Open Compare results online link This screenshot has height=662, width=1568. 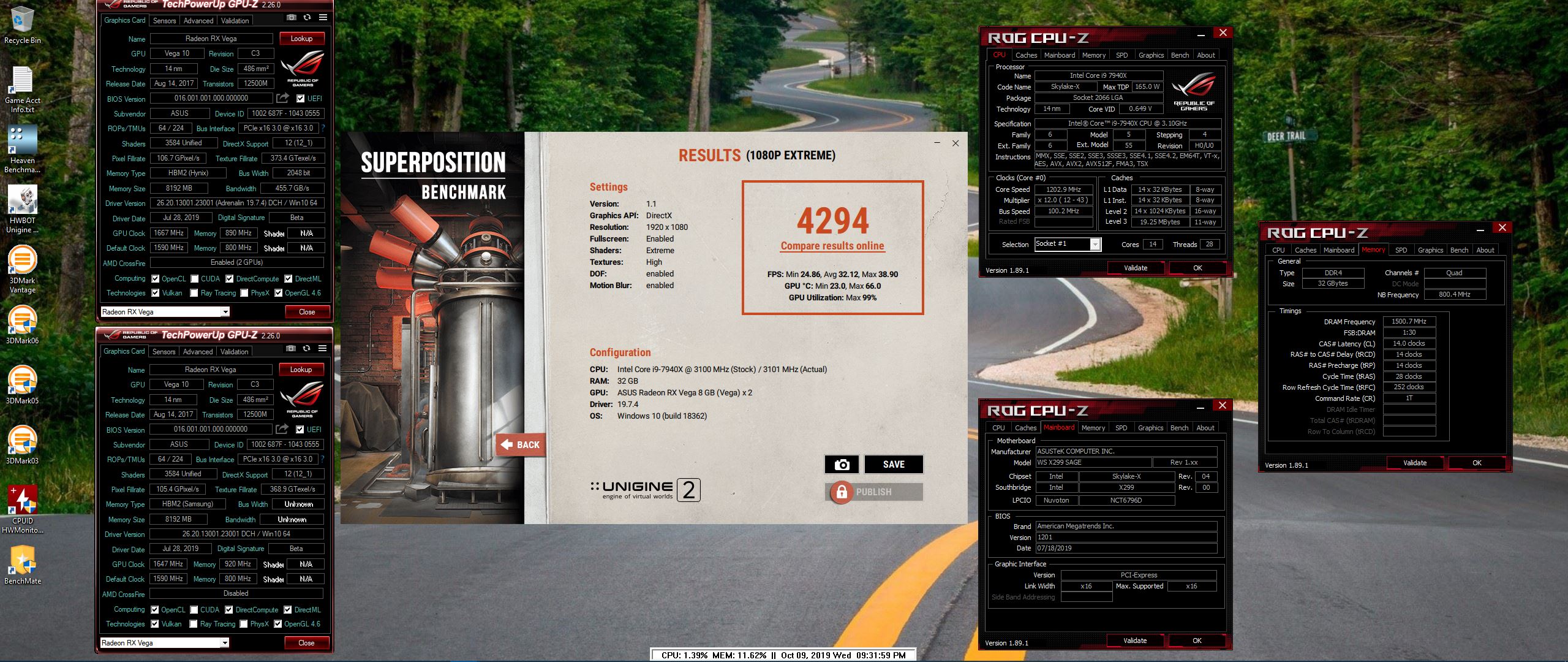832,246
